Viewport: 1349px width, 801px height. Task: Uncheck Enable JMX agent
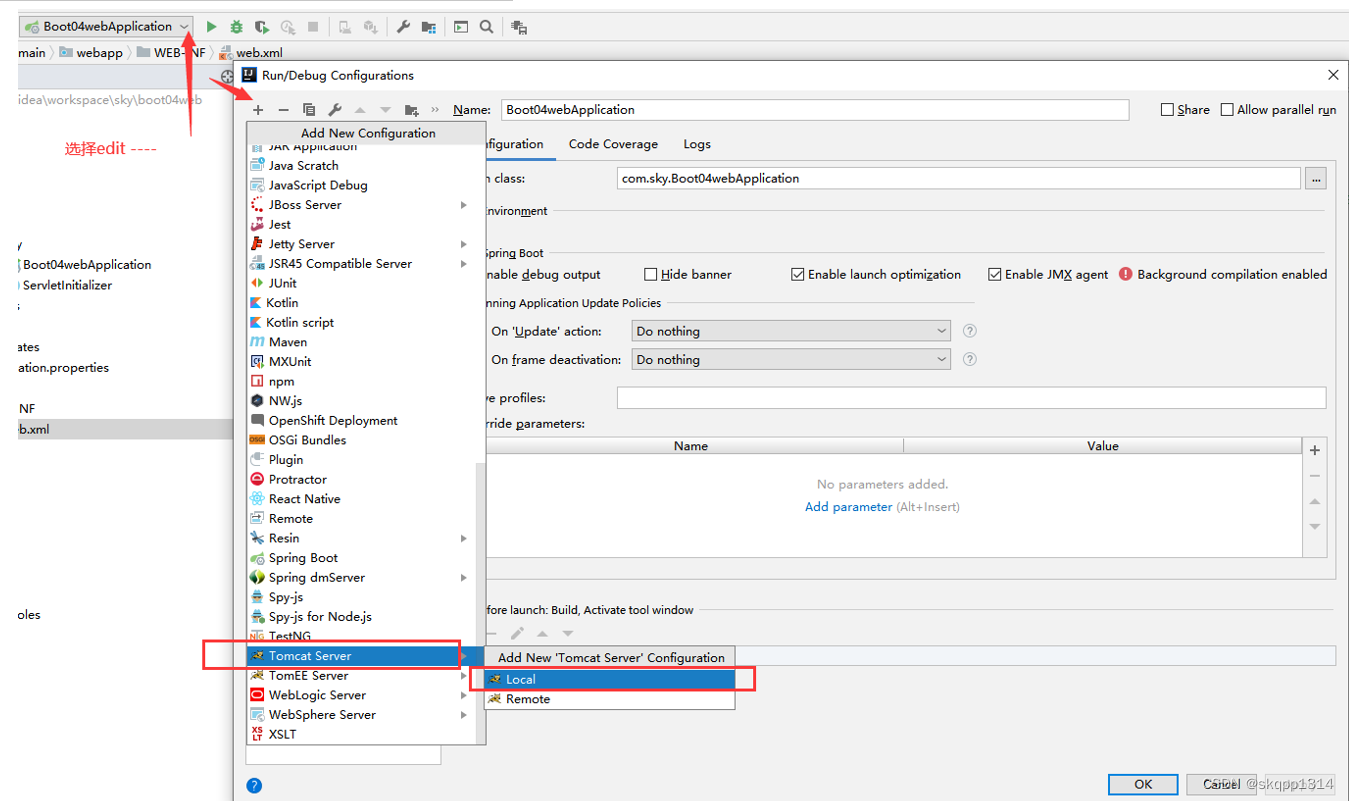tap(995, 274)
